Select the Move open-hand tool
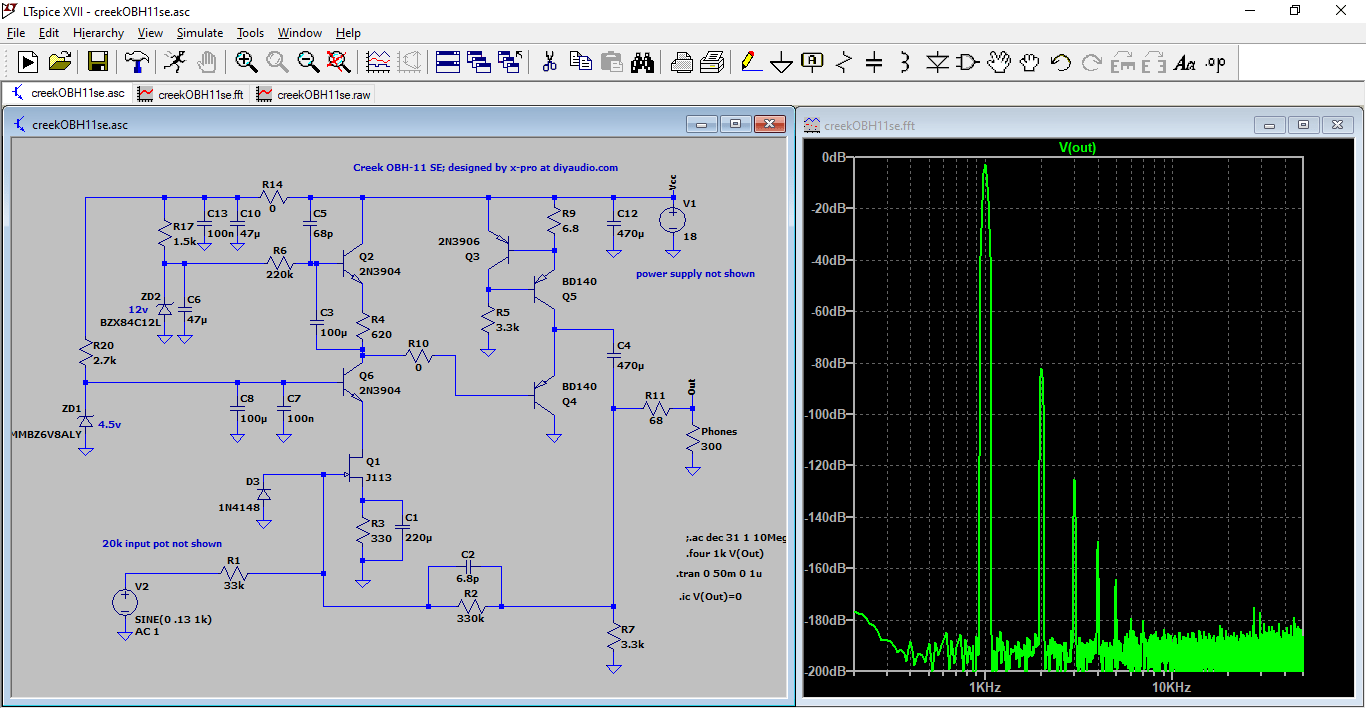The width and height of the screenshot is (1366, 708). click(999, 62)
